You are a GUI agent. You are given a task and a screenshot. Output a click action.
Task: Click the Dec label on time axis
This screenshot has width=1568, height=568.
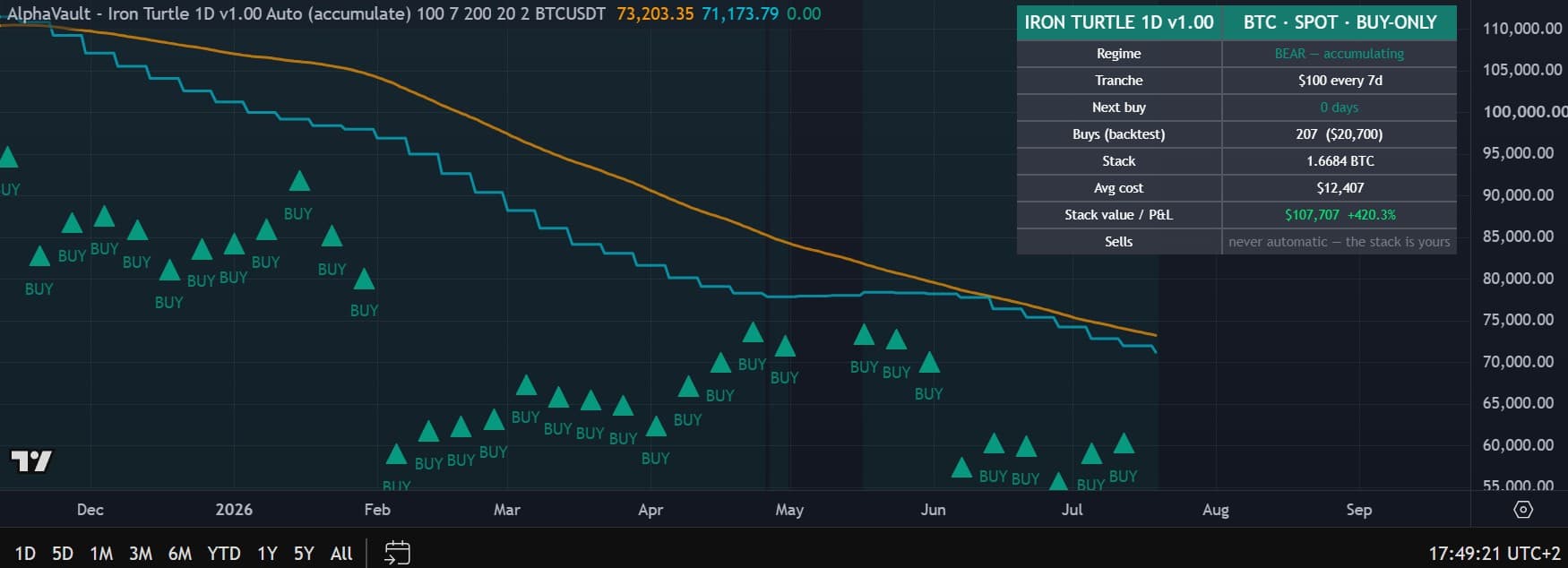click(x=90, y=510)
